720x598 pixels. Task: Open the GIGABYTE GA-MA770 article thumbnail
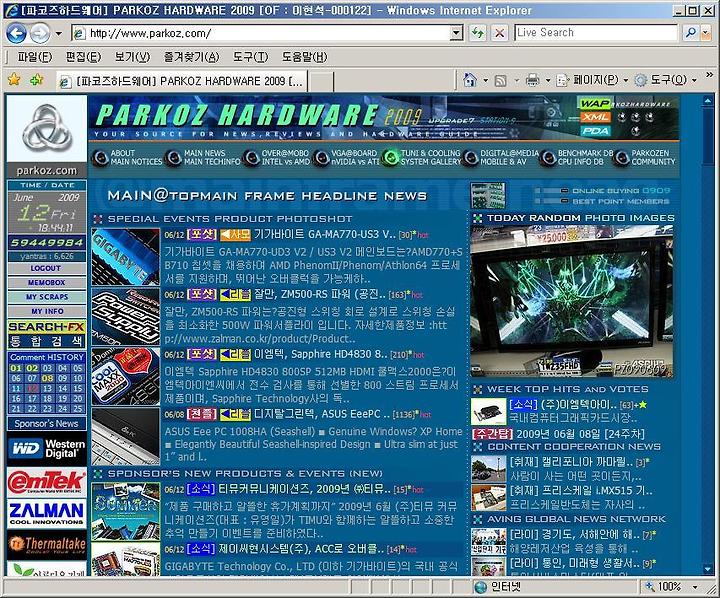coord(126,257)
